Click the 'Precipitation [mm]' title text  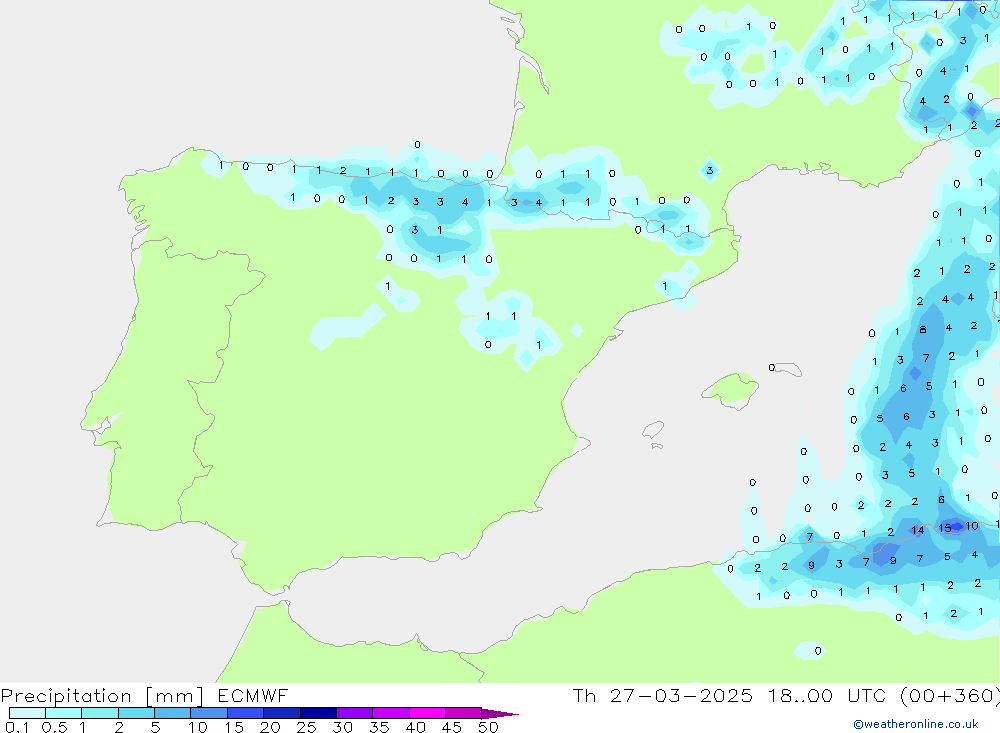[x=102, y=696]
